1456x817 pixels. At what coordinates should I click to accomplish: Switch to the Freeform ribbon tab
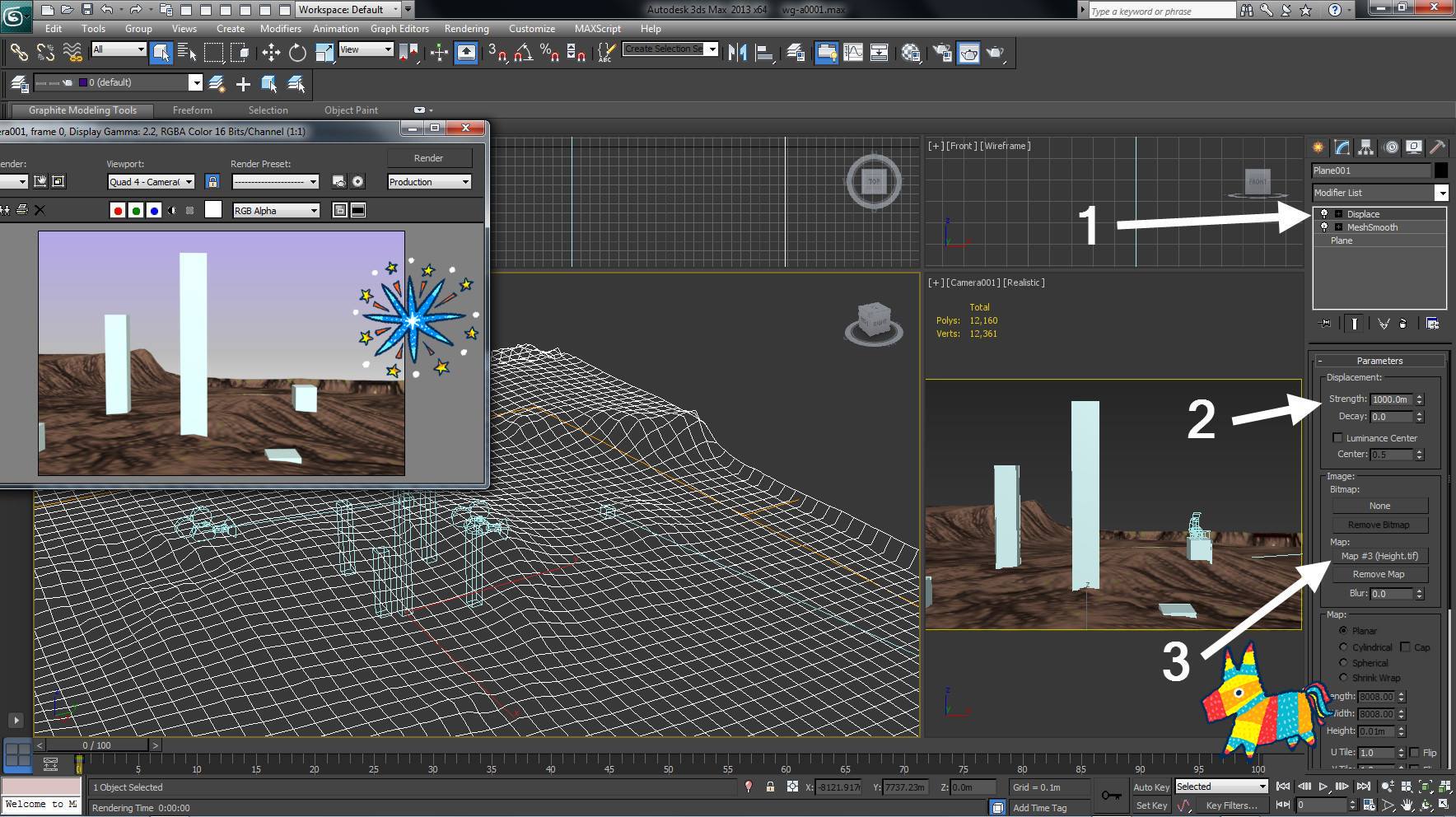[192, 110]
